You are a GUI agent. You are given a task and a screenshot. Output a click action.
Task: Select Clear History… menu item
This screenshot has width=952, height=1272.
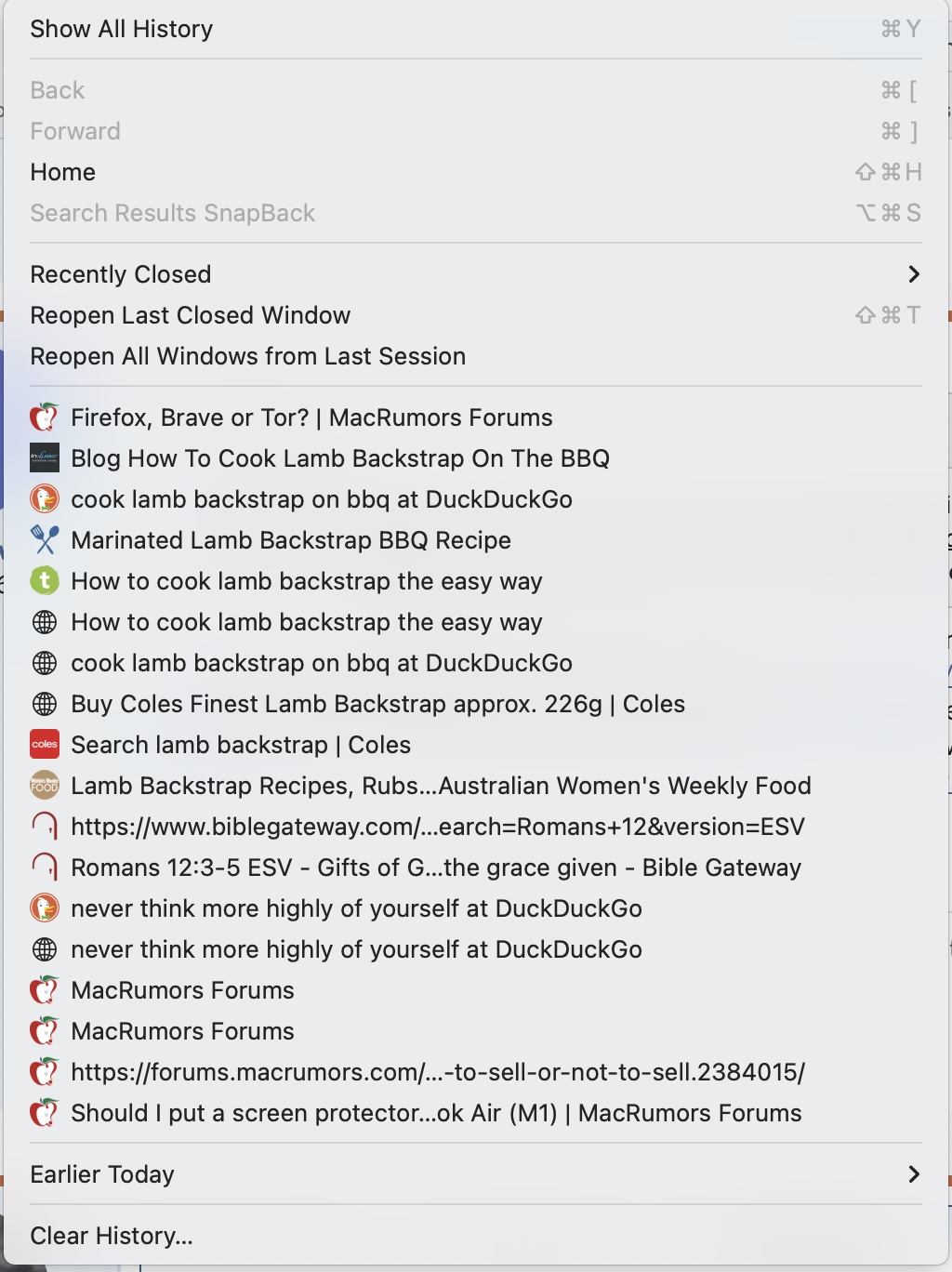click(476, 1236)
